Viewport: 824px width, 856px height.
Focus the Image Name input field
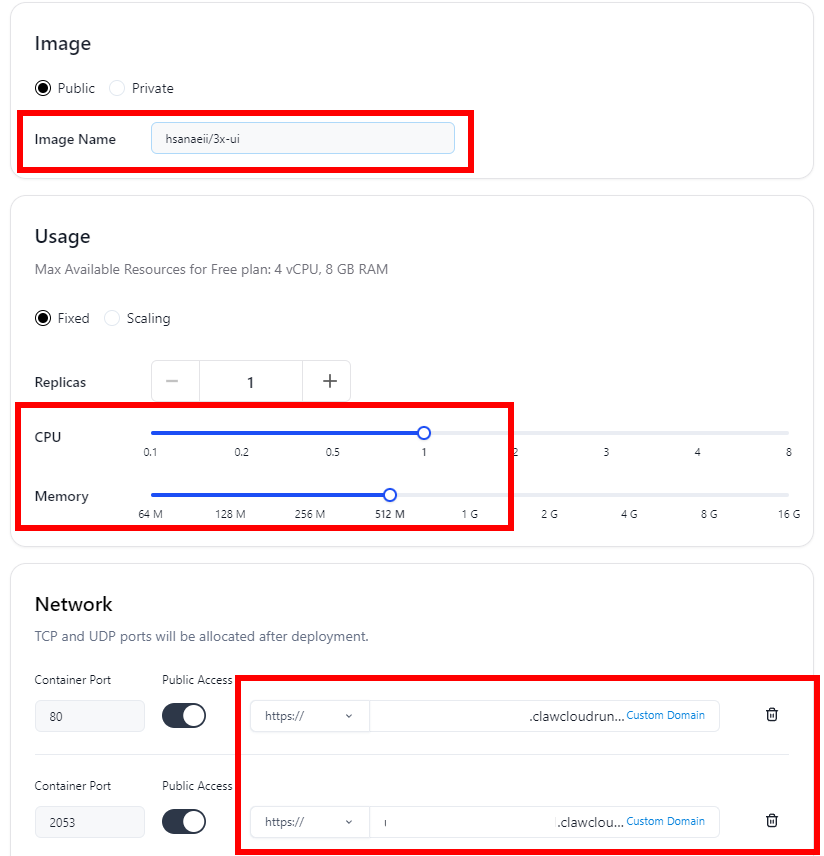coord(303,138)
